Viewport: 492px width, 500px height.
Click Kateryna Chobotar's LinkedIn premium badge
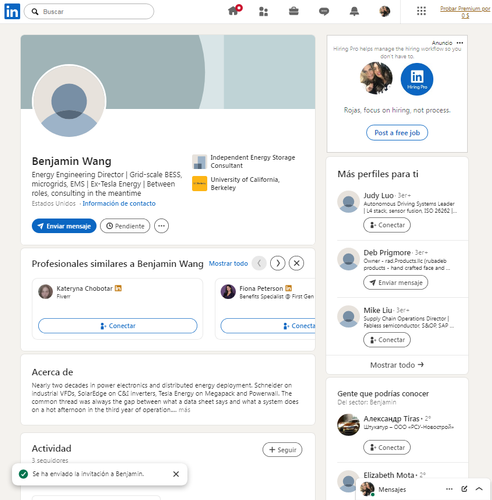[118, 288]
